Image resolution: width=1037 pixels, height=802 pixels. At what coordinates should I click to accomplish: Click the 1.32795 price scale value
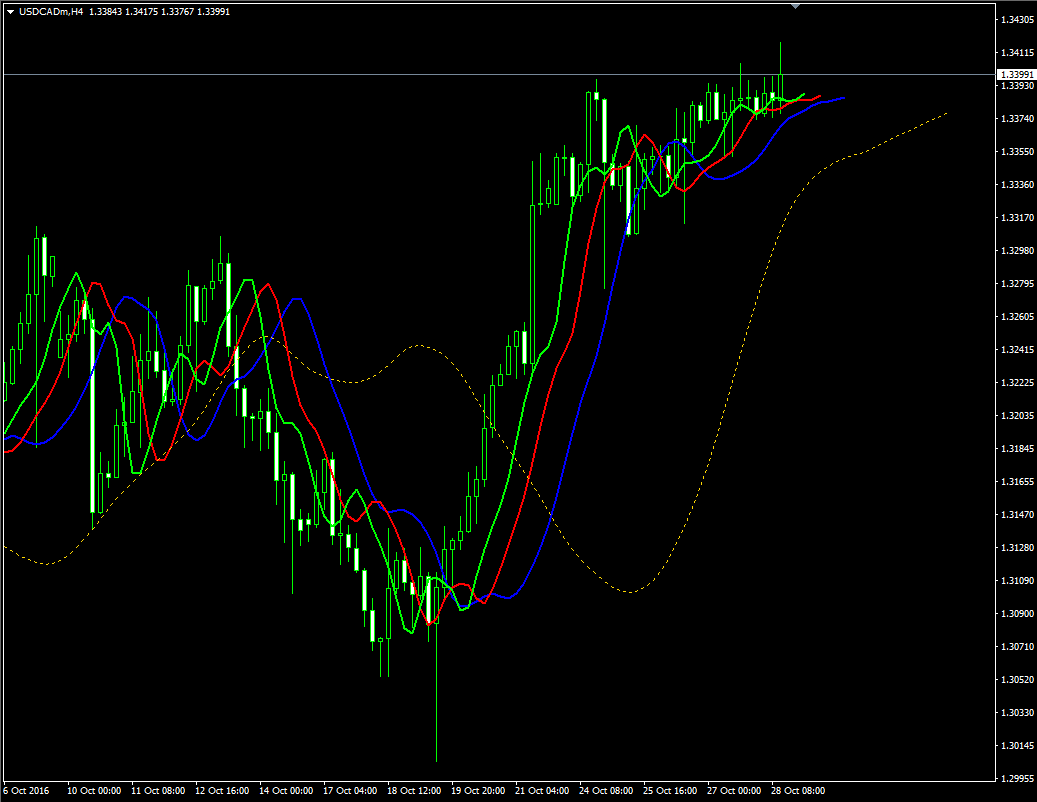(x=1017, y=284)
